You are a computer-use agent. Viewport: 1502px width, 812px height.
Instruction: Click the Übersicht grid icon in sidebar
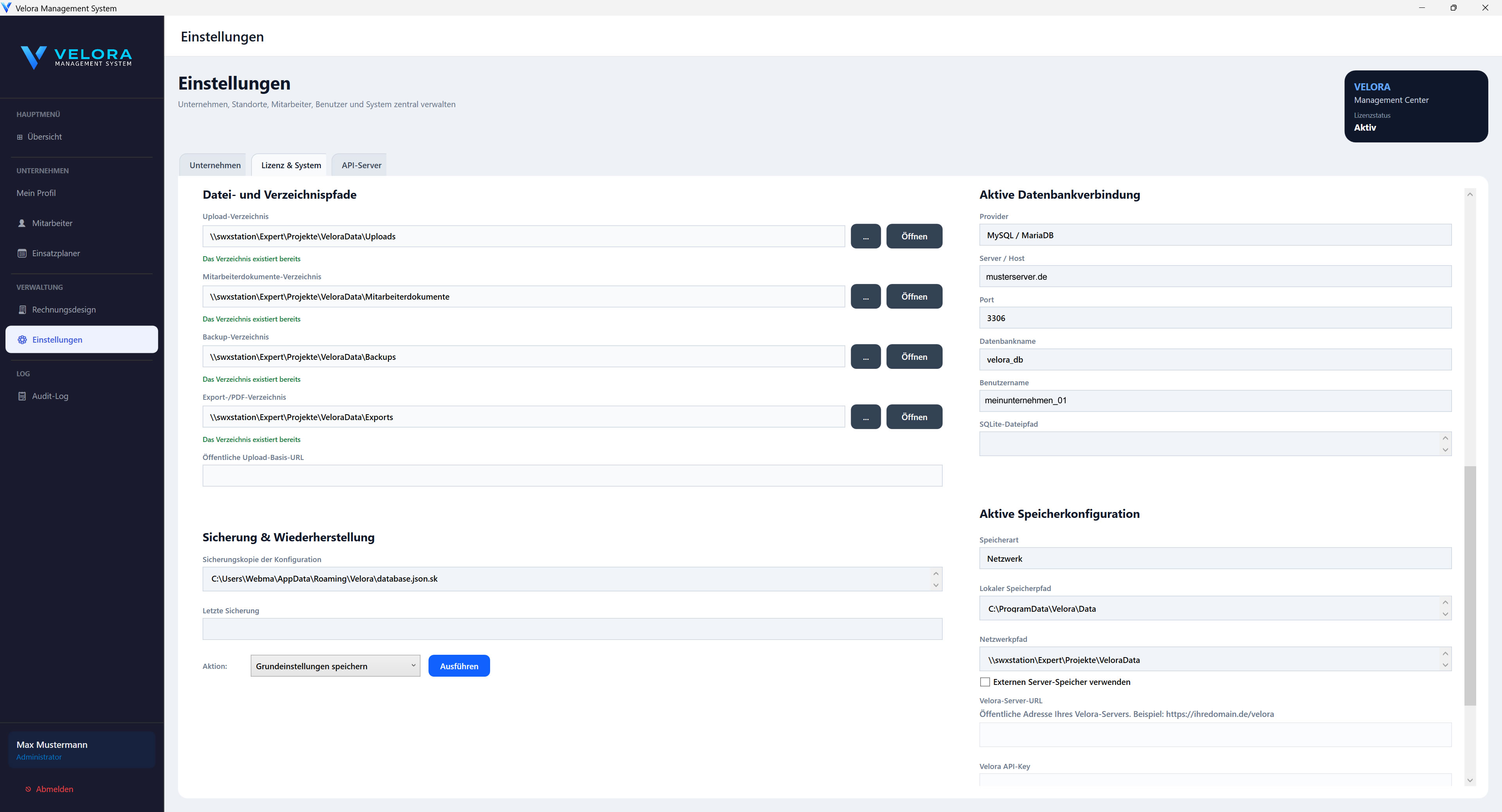20,137
